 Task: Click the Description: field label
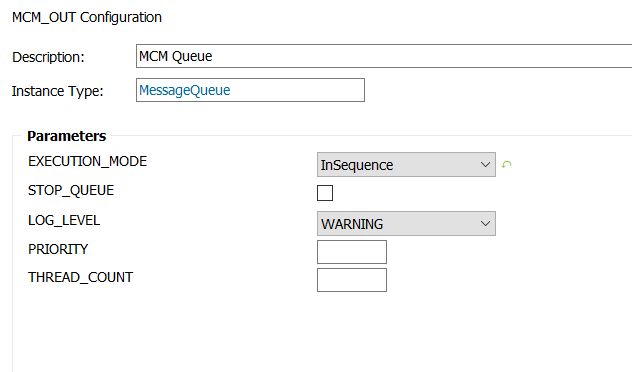pos(48,57)
